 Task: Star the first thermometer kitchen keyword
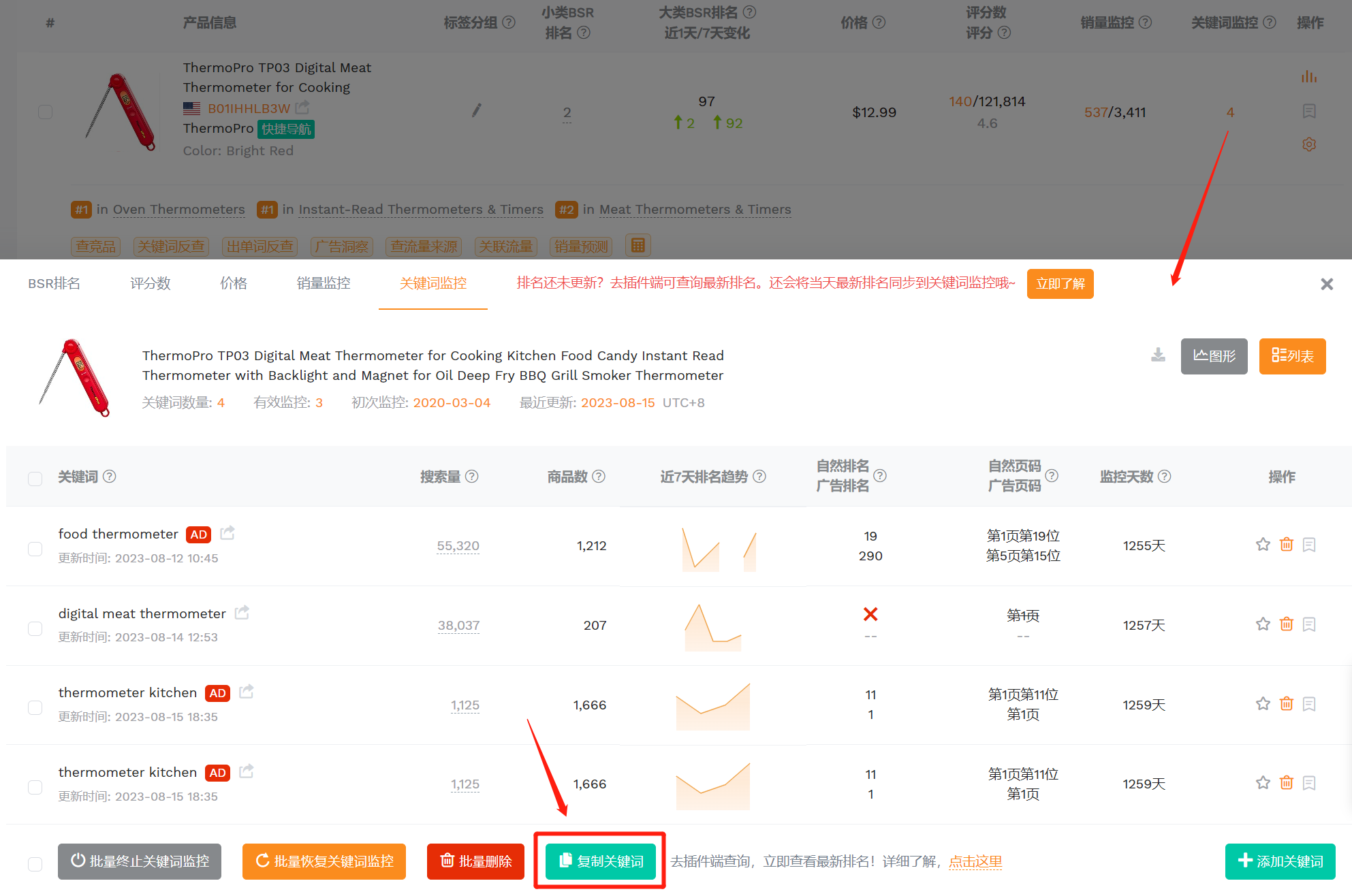pos(1263,704)
